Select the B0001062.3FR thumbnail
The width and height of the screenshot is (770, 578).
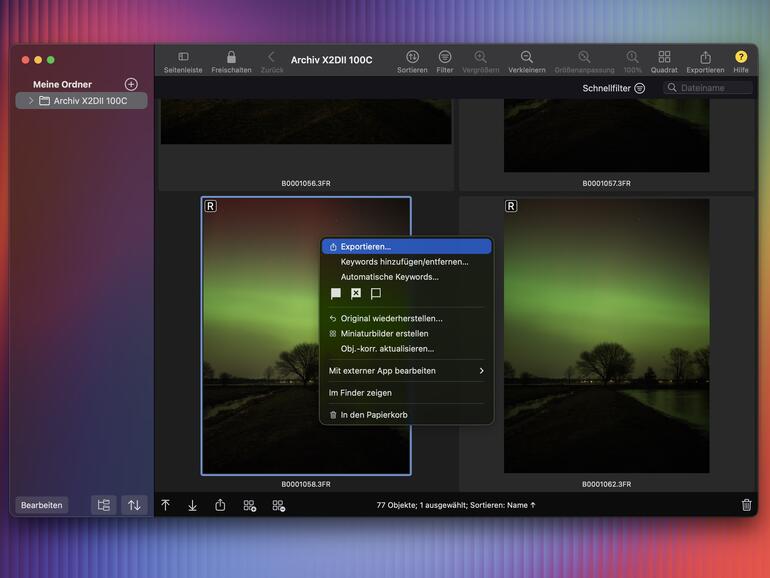[606, 336]
